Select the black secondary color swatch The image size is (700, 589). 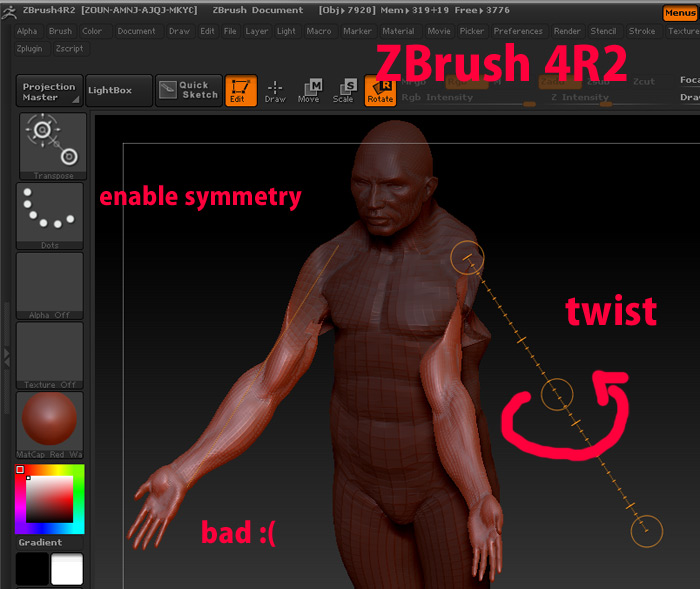pyautogui.click(x=32, y=568)
